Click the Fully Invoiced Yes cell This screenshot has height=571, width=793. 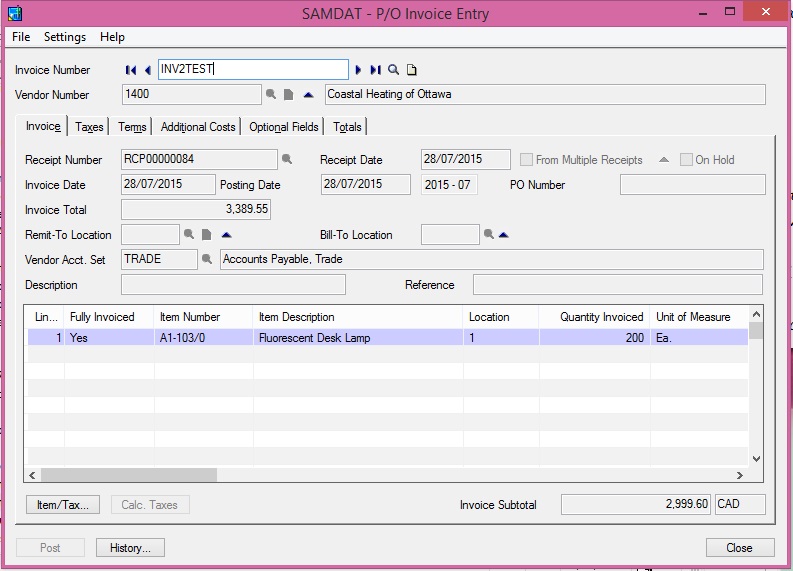pyautogui.click(x=109, y=338)
